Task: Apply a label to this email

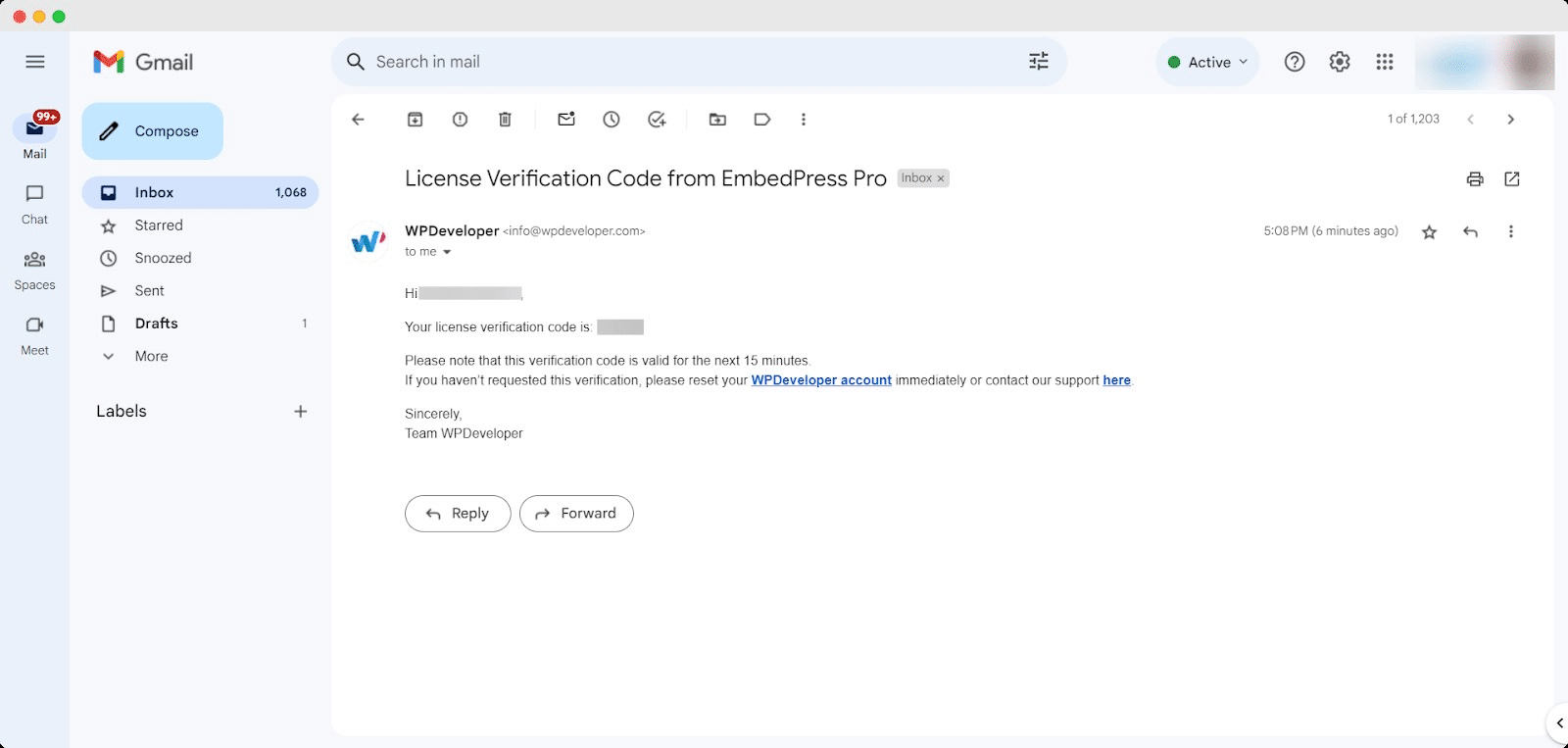Action: click(x=762, y=120)
